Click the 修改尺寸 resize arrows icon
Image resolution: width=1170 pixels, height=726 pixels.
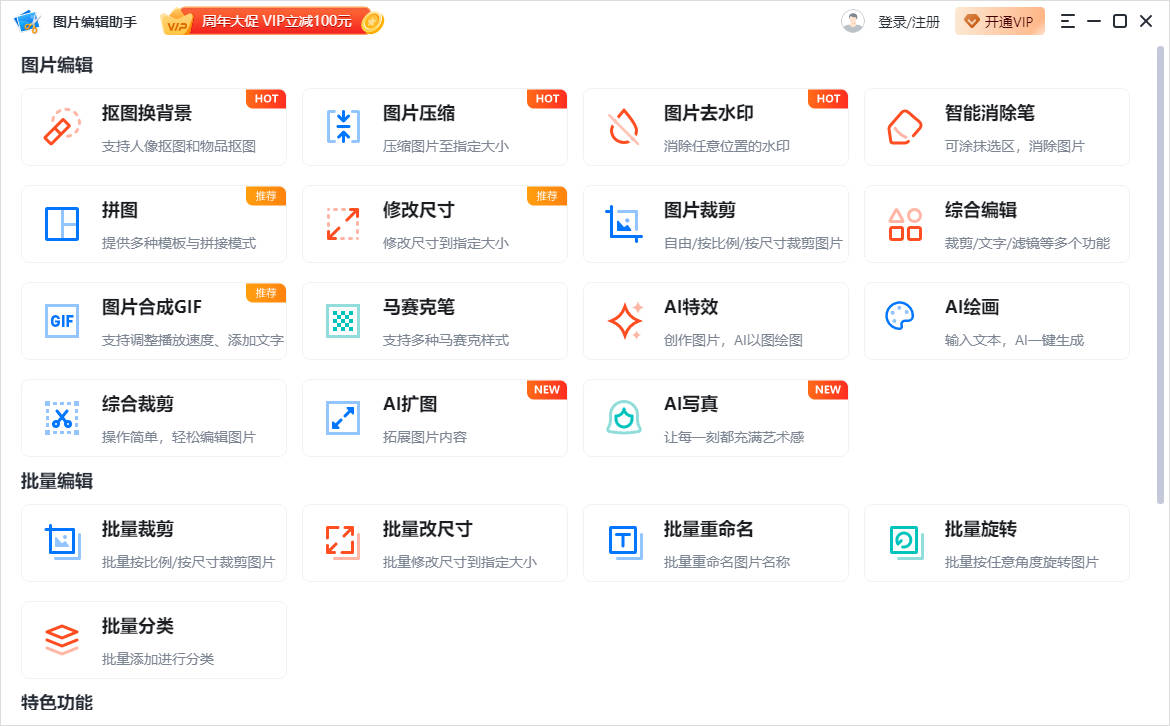(x=343, y=224)
